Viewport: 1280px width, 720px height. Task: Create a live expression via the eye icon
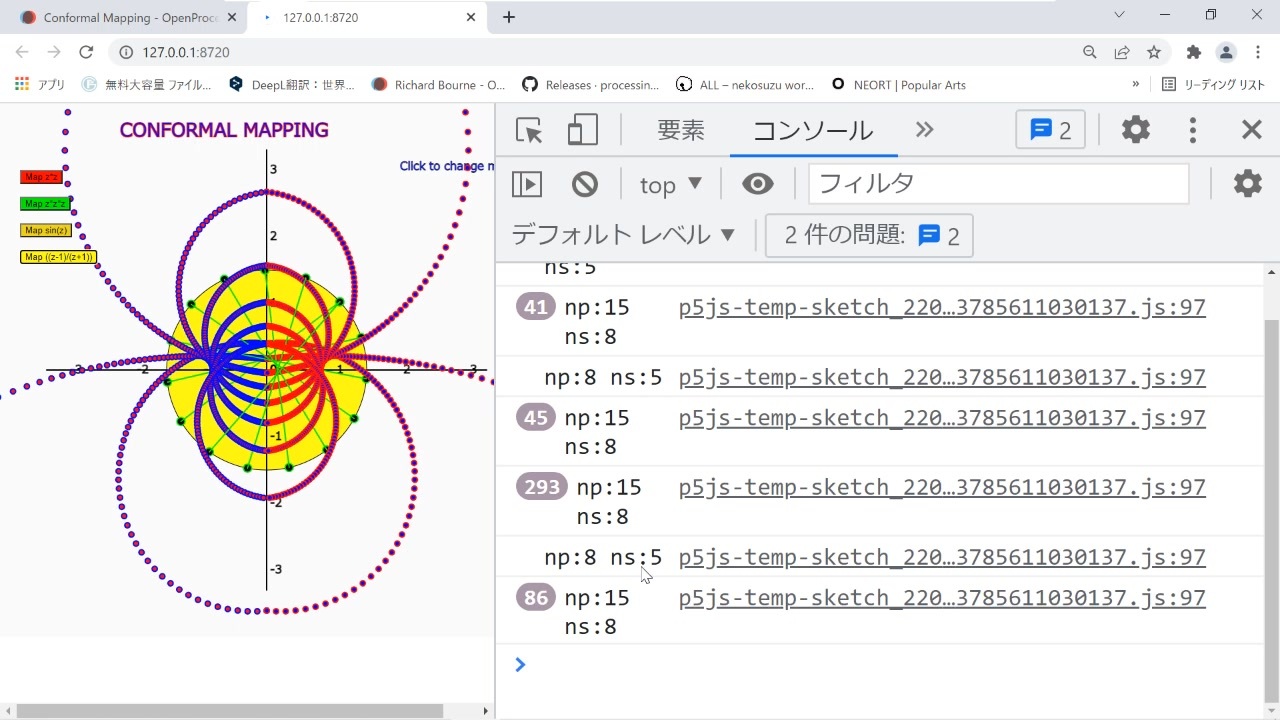click(758, 183)
